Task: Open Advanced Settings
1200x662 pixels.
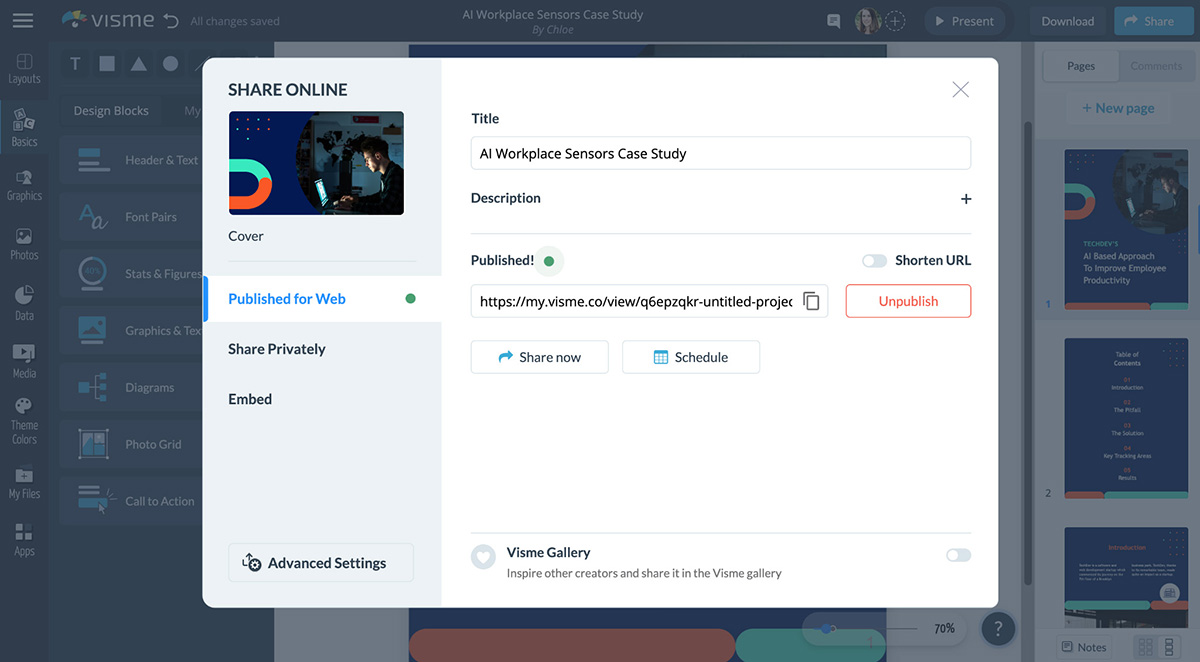Action: click(320, 562)
